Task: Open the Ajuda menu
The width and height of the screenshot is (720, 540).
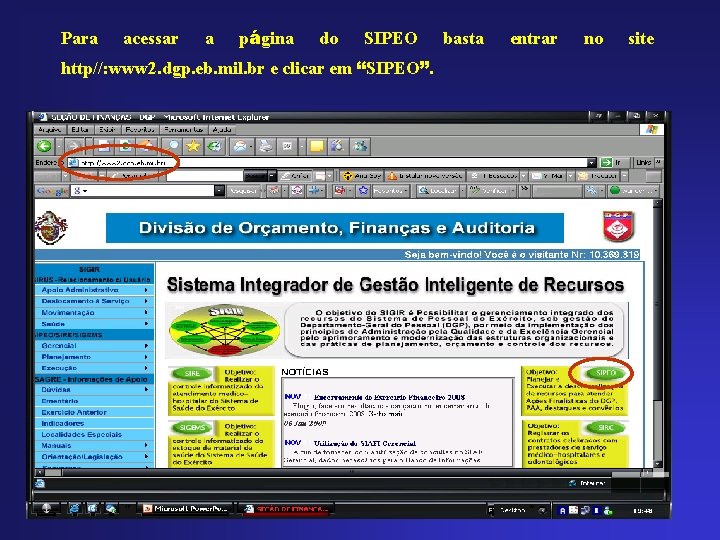Action: [x=222, y=130]
